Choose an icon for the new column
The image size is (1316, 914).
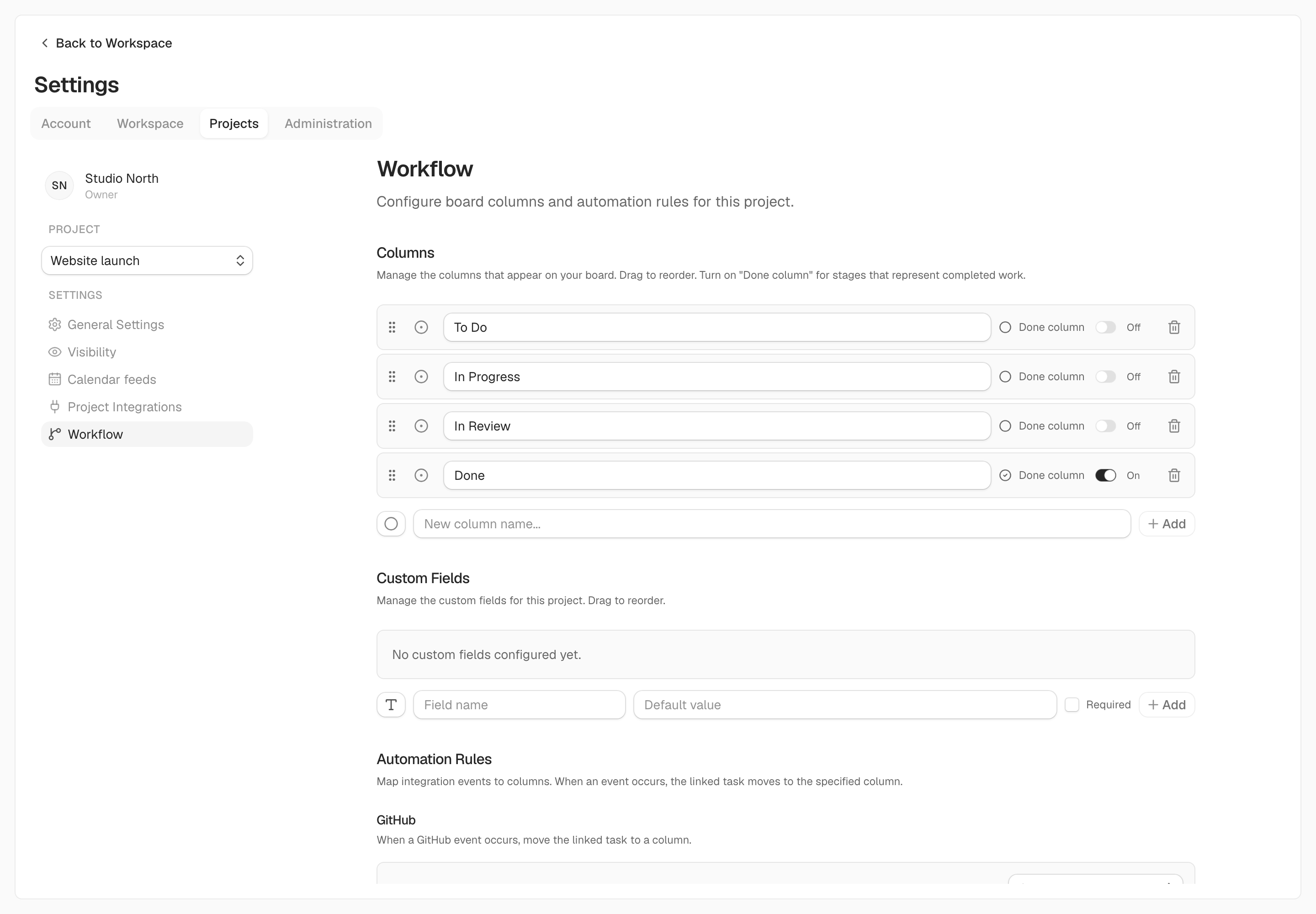(391, 523)
